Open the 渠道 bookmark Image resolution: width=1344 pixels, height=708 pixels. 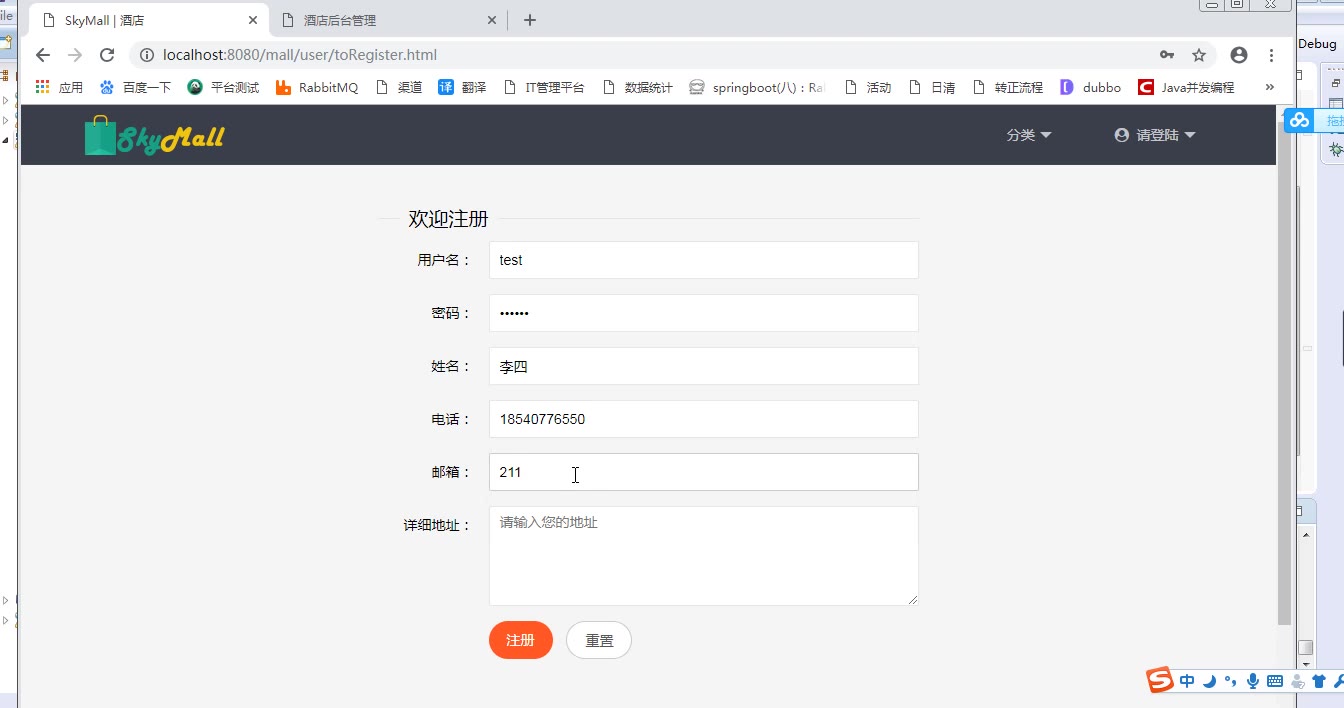click(399, 87)
